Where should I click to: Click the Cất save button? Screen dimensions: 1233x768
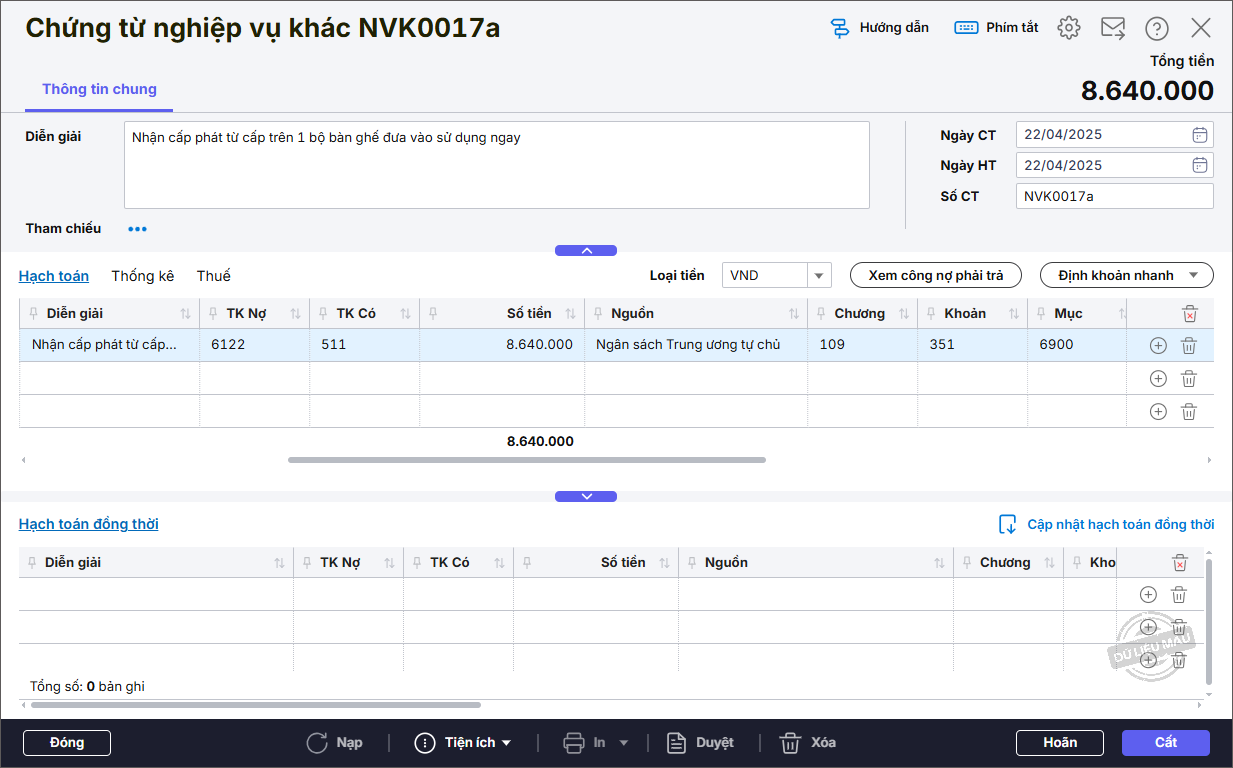pyautogui.click(x=1165, y=743)
